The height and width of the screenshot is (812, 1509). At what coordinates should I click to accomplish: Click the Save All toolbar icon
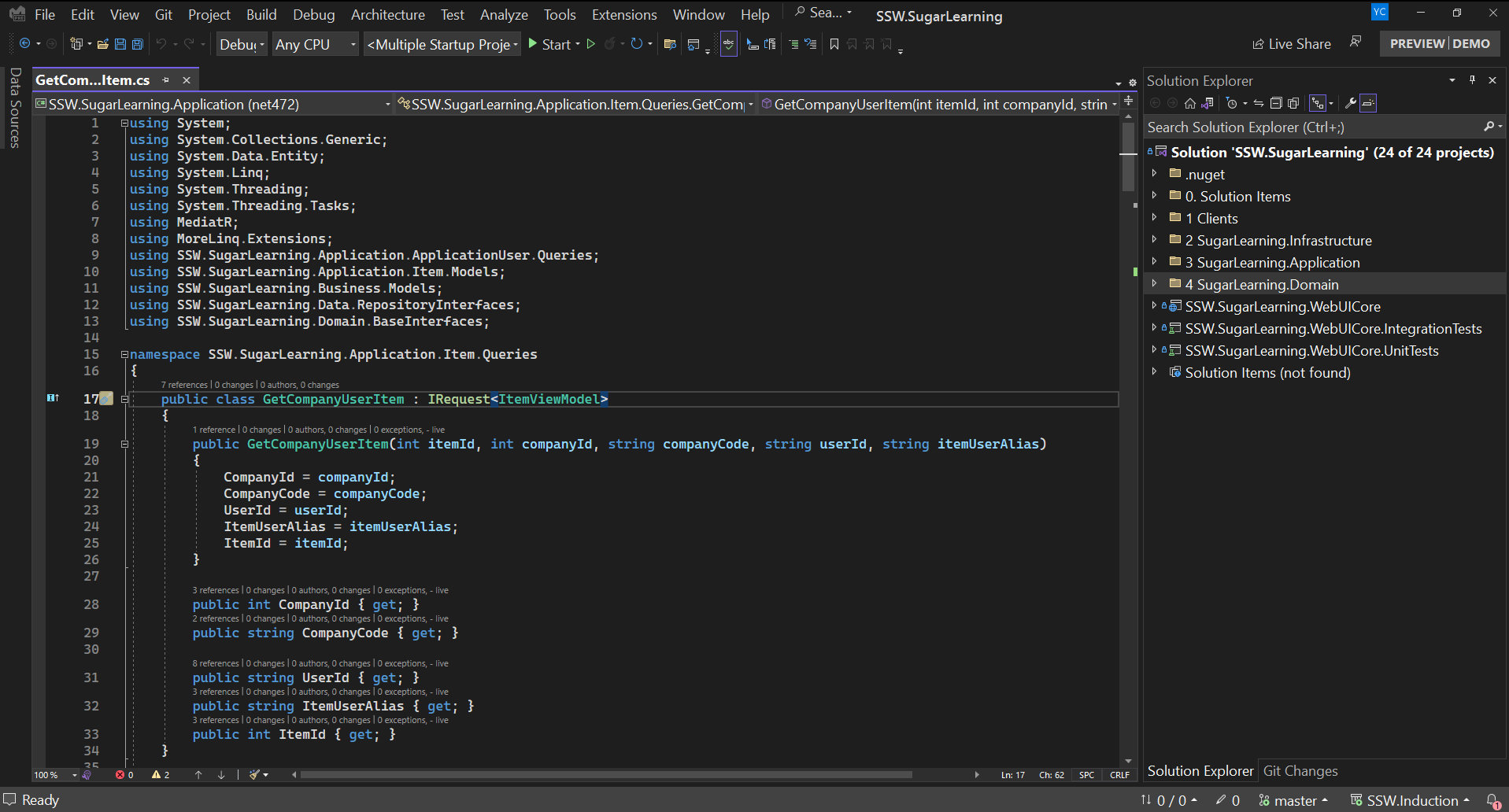pos(138,44)
